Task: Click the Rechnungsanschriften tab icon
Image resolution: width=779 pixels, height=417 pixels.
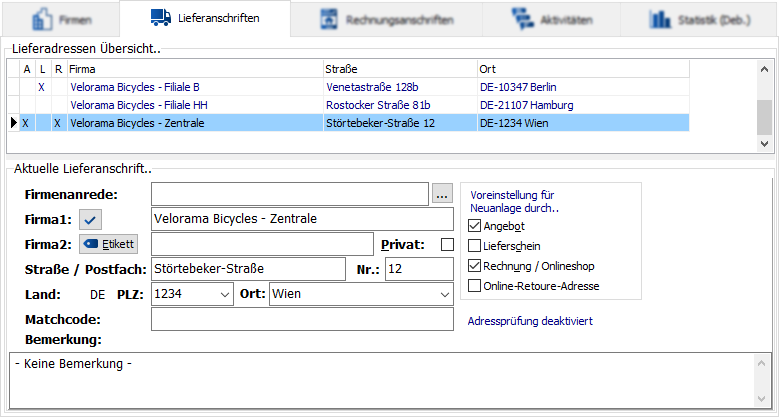Action: coord(329,19)
